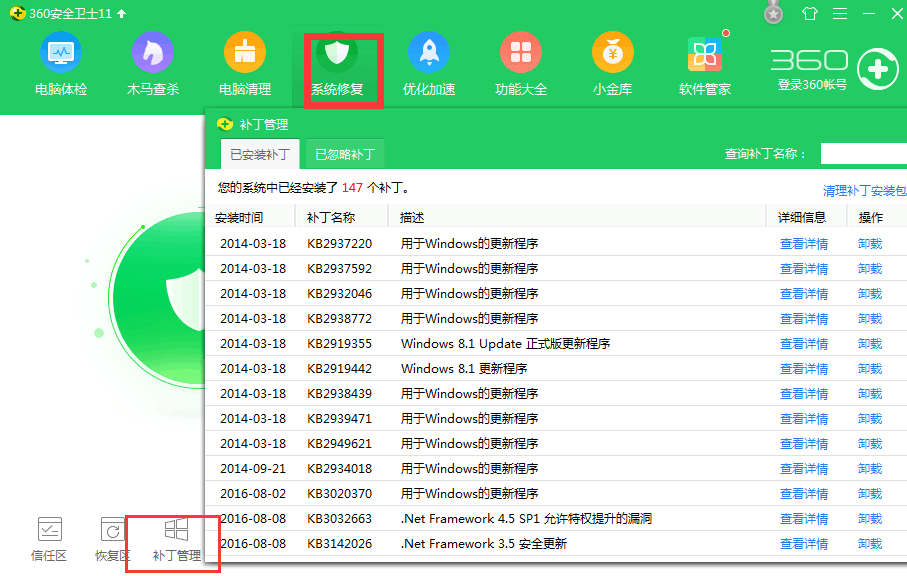Switch to 已忽略补丁 tab

[345, 154]
